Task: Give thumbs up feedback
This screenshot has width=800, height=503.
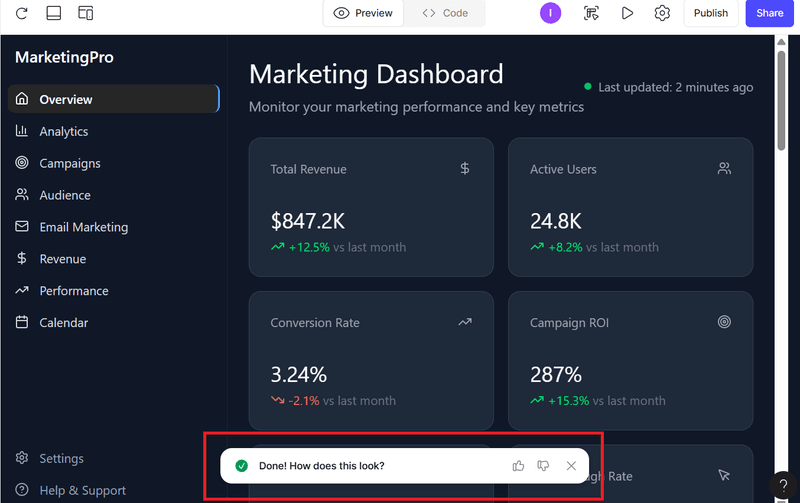Action: pos(518,466)
